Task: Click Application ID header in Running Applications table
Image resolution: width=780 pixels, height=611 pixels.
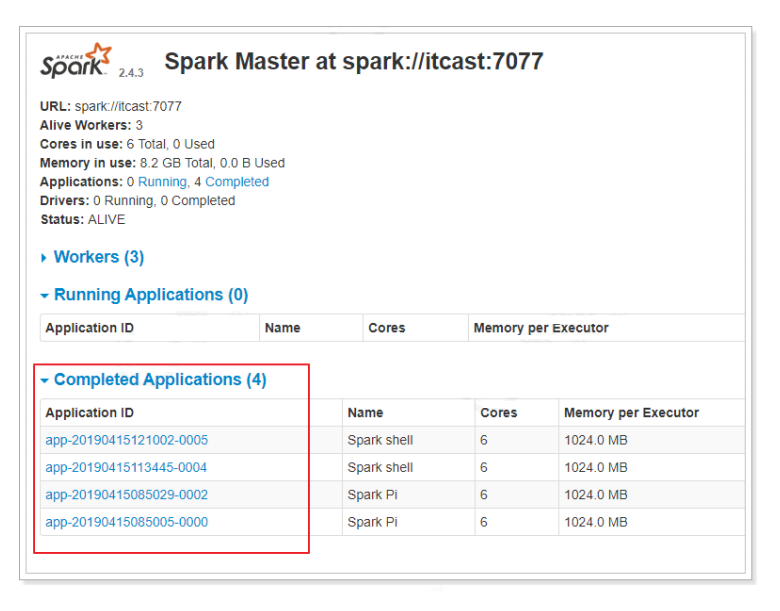Action: [x=90, y=328]
